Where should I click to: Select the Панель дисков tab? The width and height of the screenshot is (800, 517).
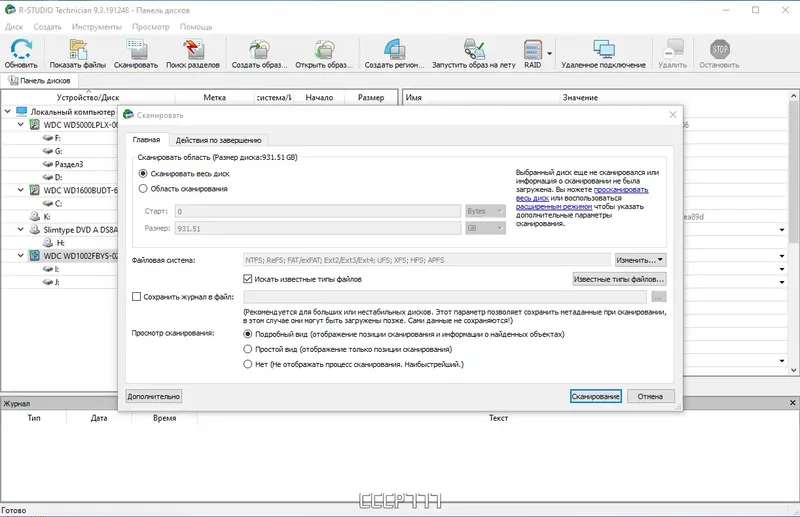[x=40, y=81]
